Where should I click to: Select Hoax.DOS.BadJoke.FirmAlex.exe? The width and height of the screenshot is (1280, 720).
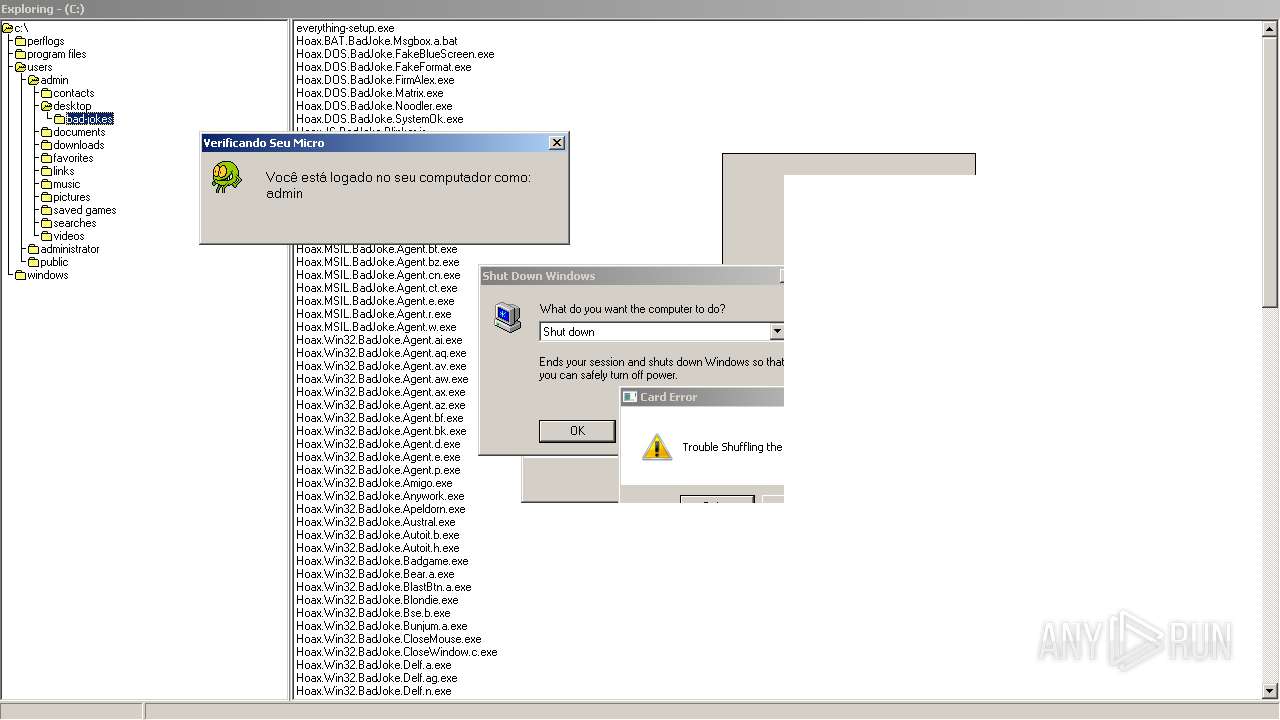tap(375, 80)
